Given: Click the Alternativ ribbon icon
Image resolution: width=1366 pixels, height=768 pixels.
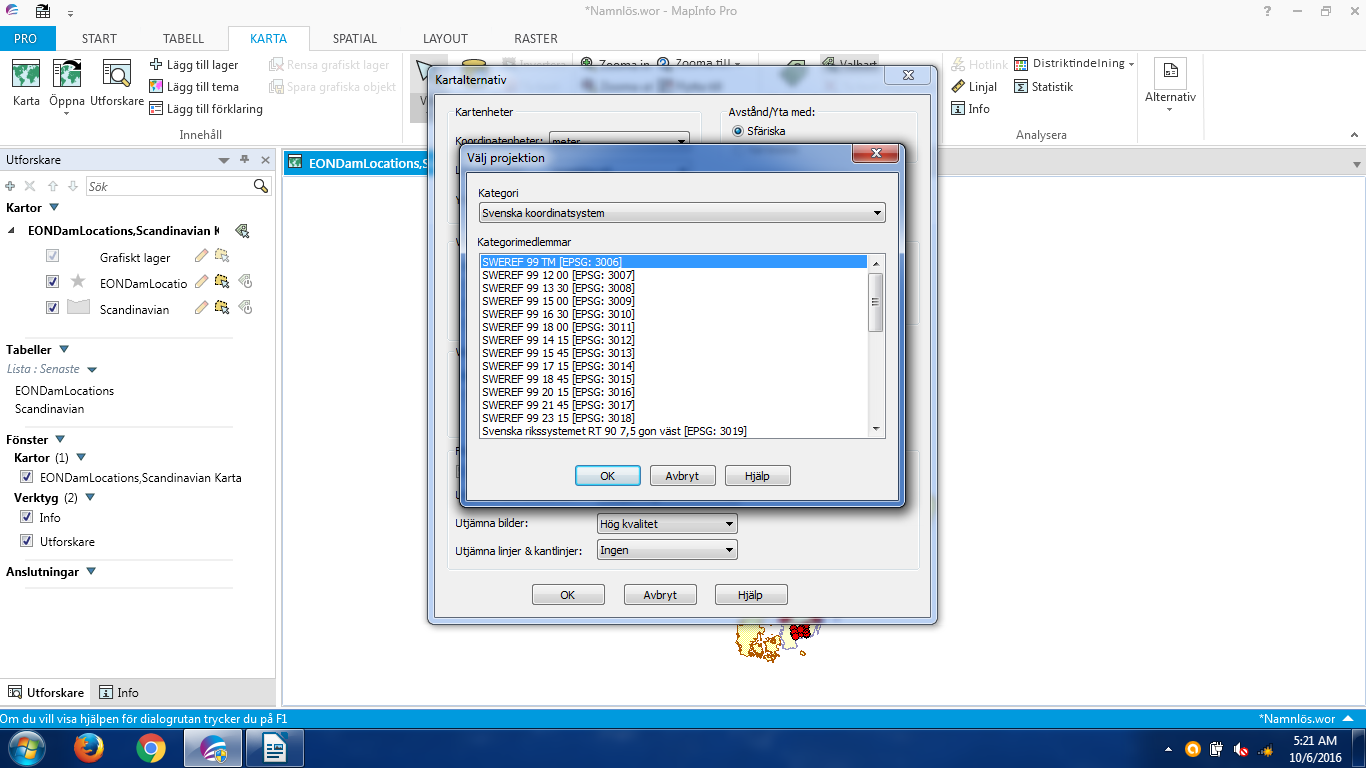Looking at the screenshot, I should pos(1170,84).
